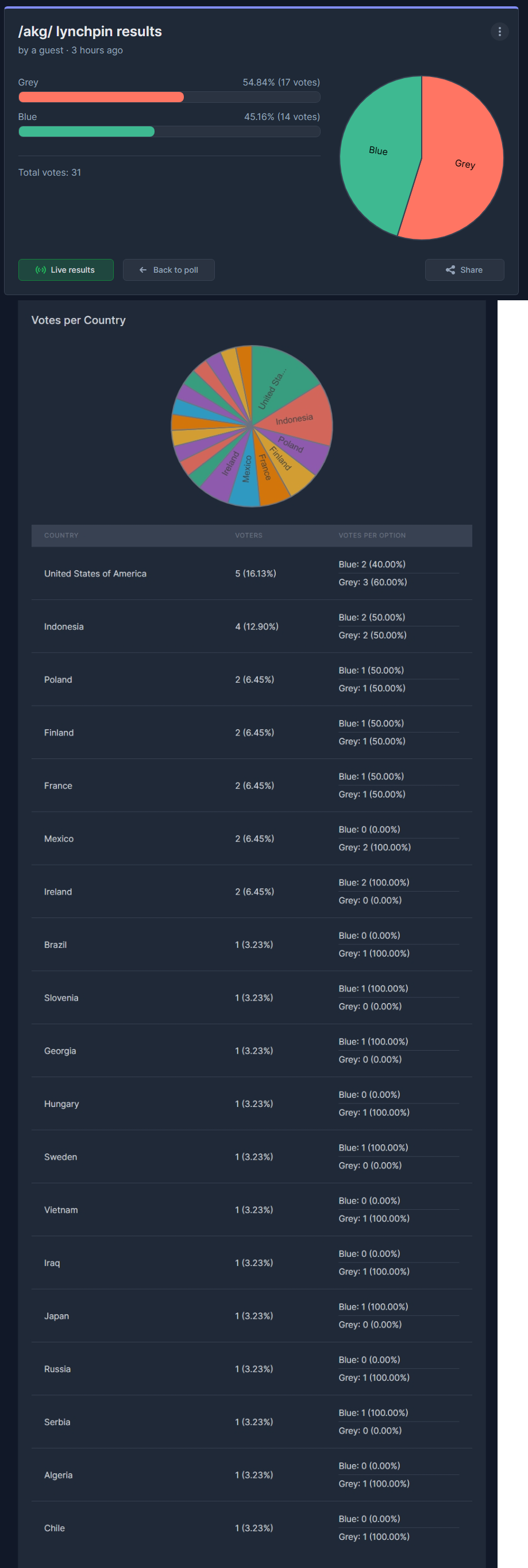Click the Indonesia slice in country pie
528x1568 pixels.
(295, 419)
